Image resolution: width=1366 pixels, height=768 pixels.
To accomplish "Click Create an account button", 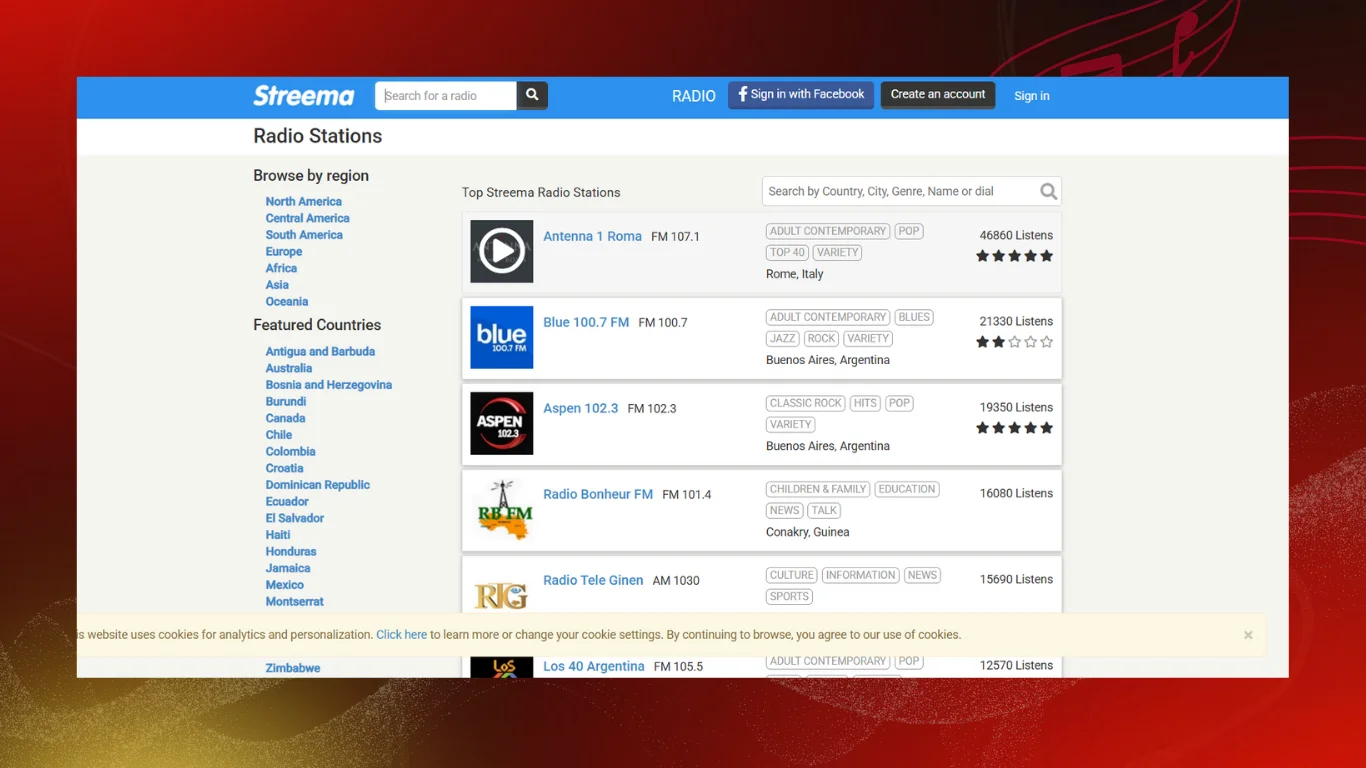I will pyautogui.click(x=937, y=95).
